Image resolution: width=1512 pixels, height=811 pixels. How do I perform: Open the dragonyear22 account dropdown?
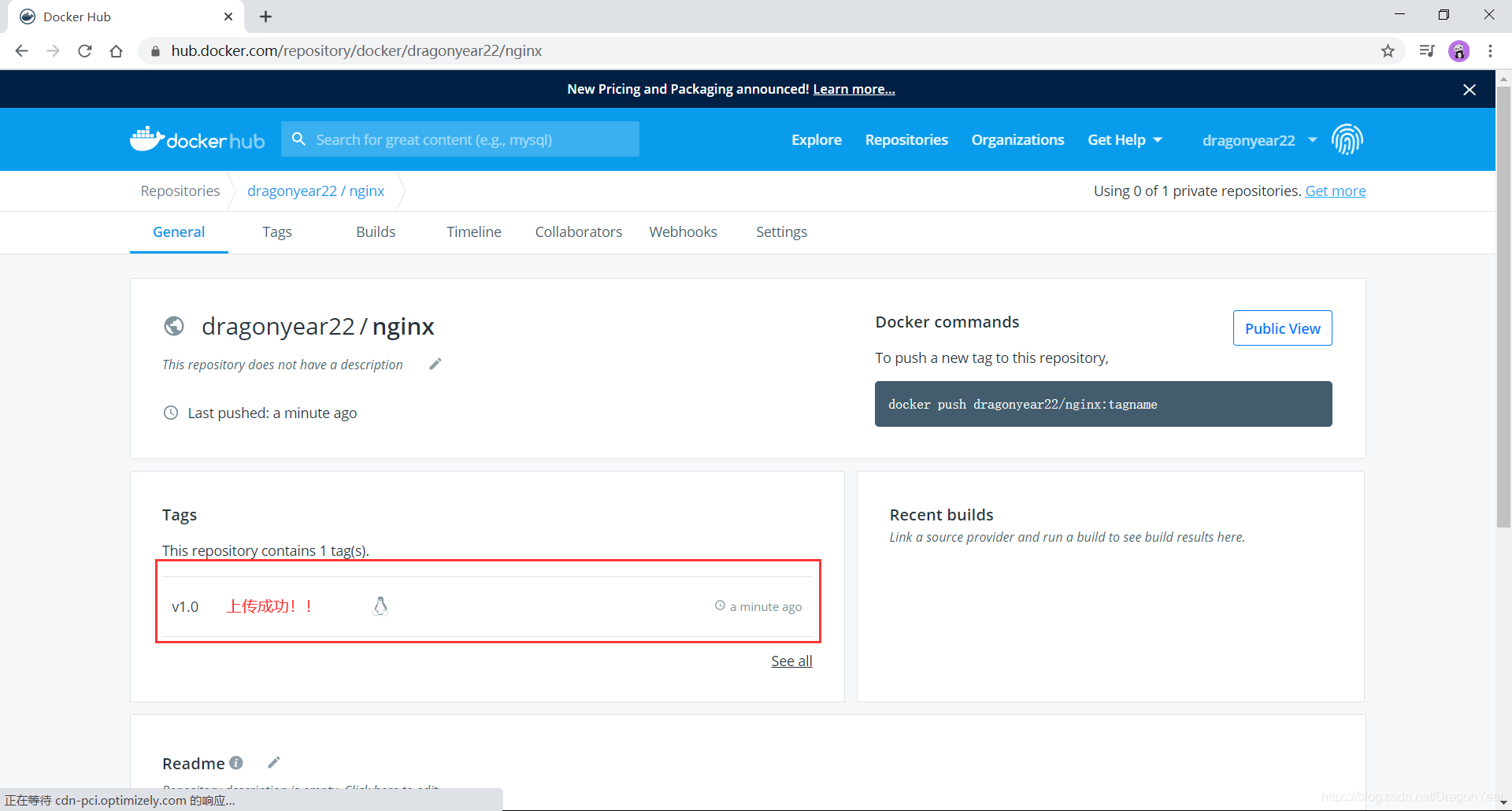click(1259, 140)
